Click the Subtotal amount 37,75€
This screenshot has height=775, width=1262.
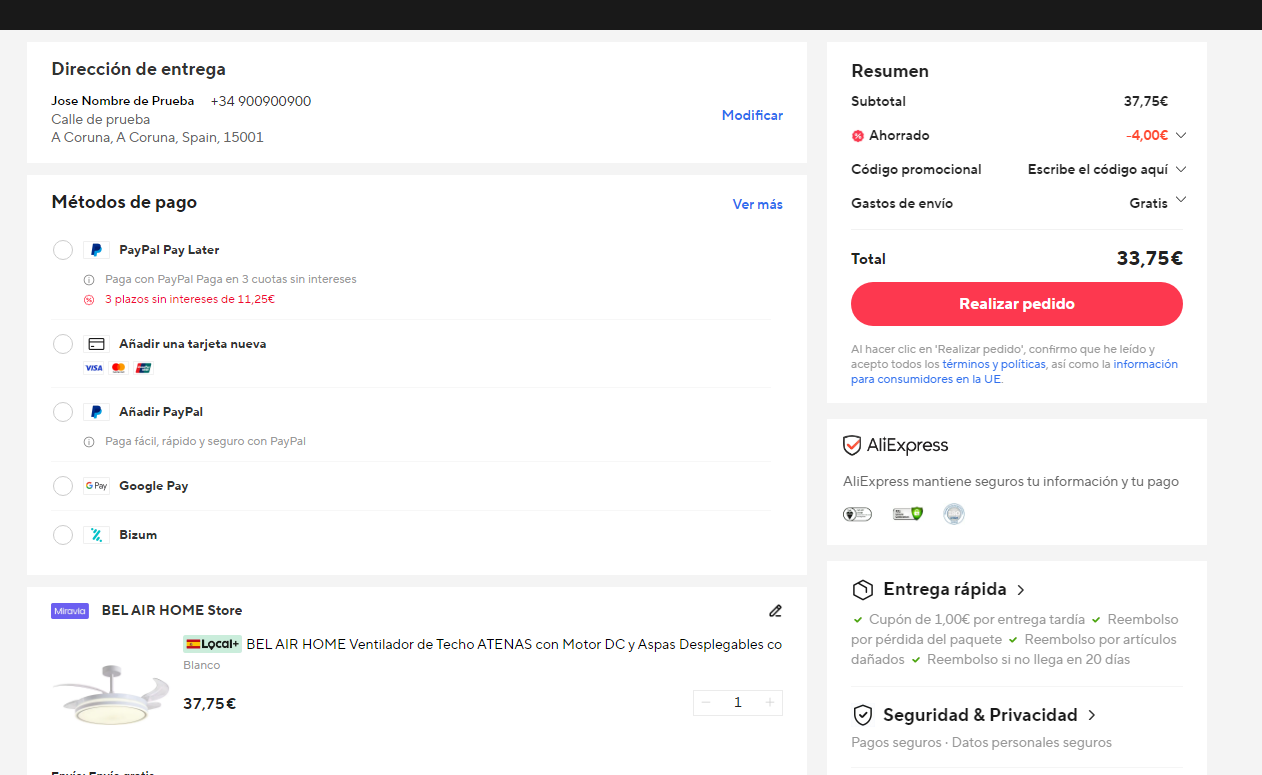point(1146,102)
